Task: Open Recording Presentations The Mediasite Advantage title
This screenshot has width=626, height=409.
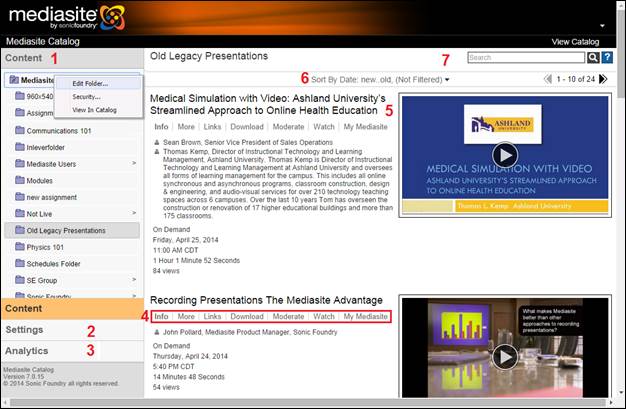Action: click(x=266, y=300)
